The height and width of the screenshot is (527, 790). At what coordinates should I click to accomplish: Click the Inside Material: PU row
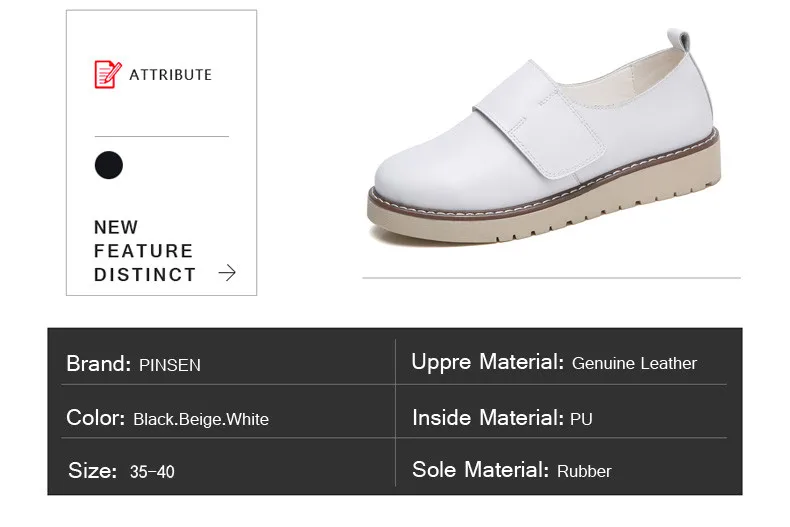point(561,418)
